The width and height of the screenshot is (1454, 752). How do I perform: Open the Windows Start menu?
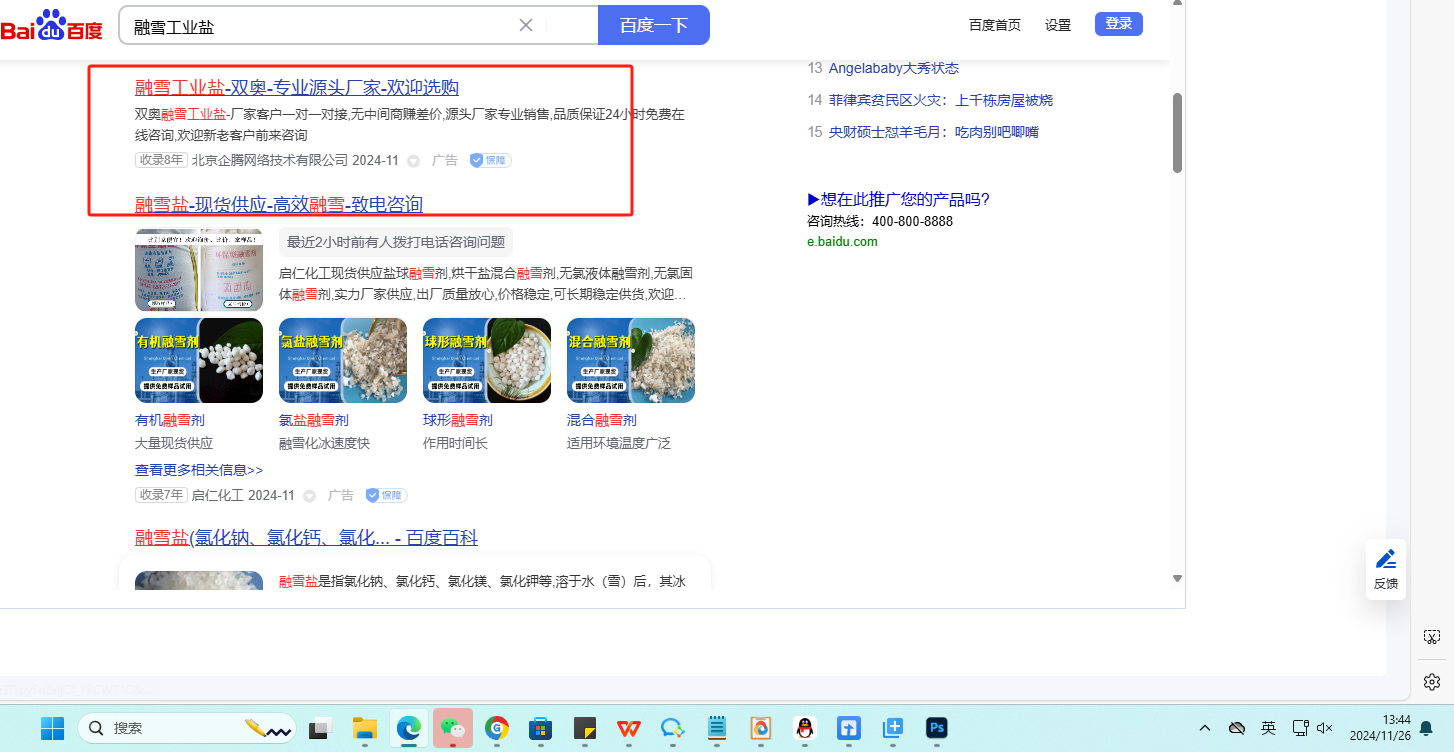(52, 728)
